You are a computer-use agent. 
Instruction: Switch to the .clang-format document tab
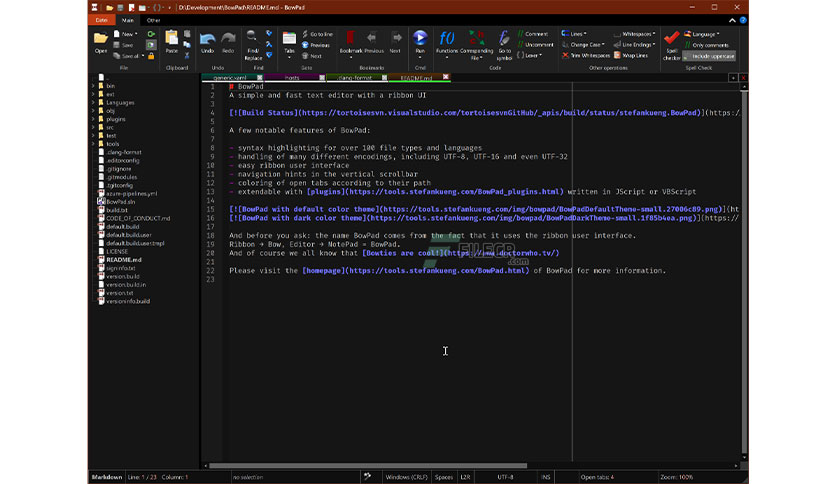point(355,78)
